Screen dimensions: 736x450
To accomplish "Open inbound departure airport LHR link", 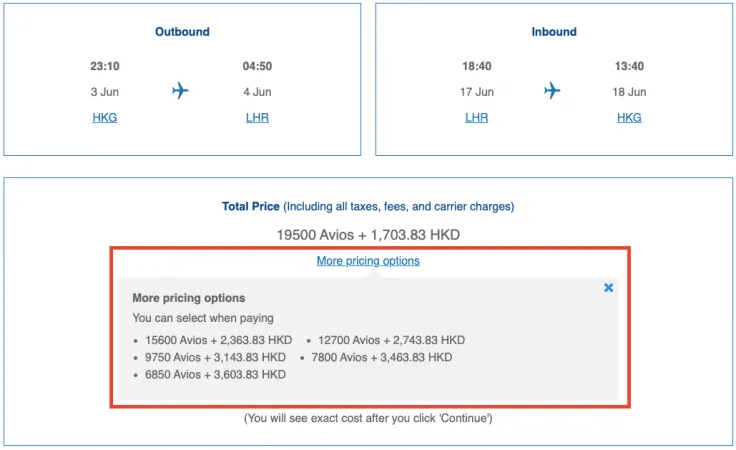I will click(476, 117).
